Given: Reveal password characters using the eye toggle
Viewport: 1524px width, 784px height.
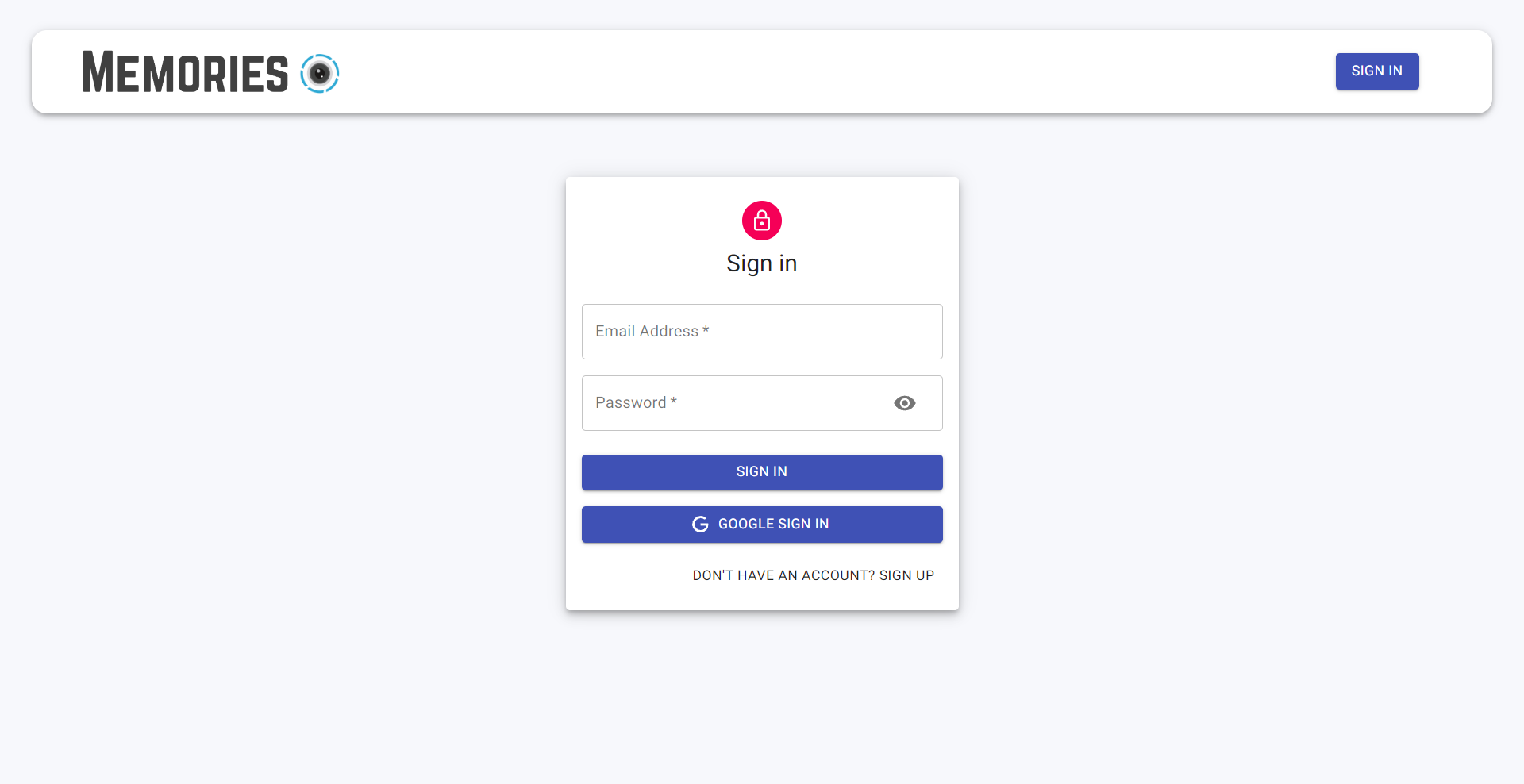Looking at the screenshot, I should (x=904, y=403).
